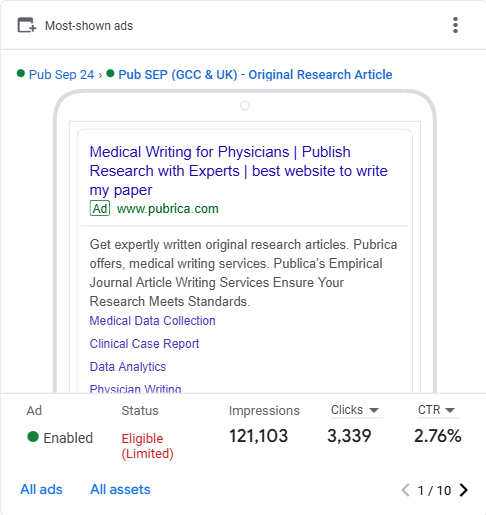This screenshot has width=486, height=515.
Task: Click the green Ad badge label
Action: 100,209
